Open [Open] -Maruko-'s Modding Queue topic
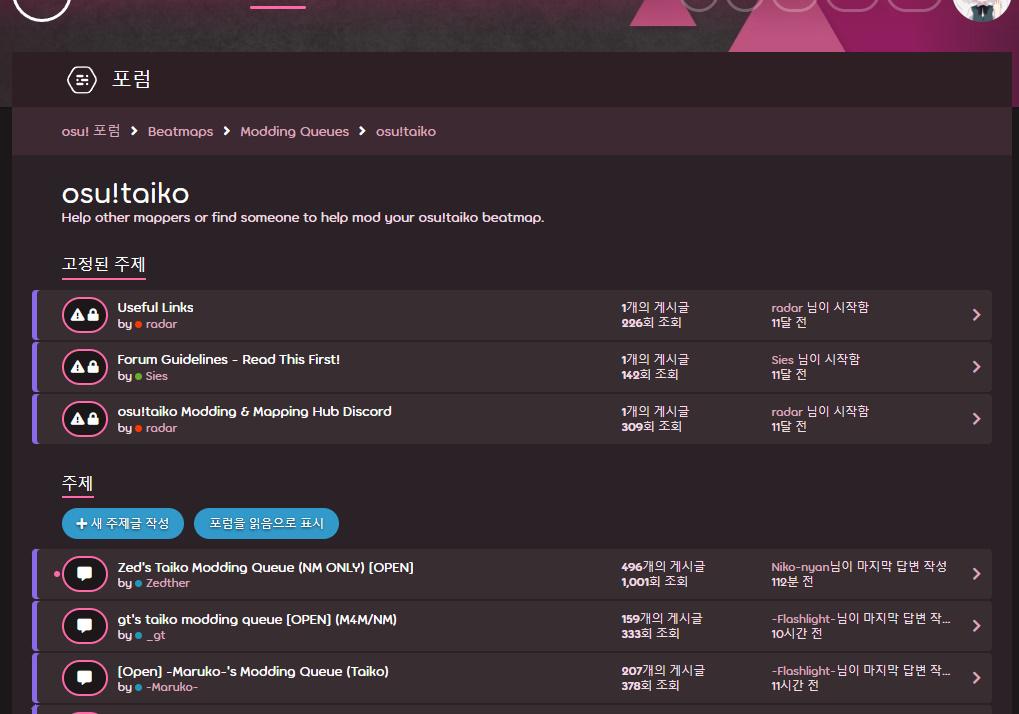This screenshot has height=714, width=1019. (x=253, y=671)
